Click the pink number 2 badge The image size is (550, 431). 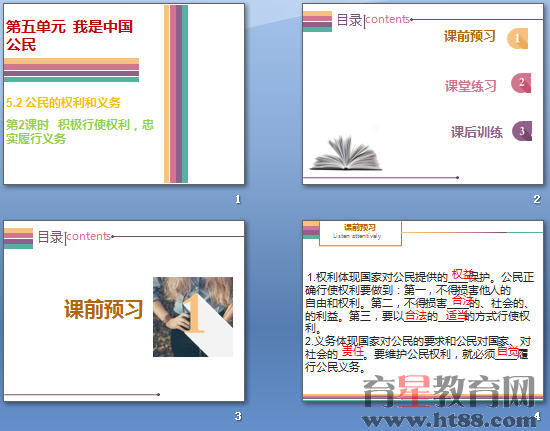coord(521,83)
